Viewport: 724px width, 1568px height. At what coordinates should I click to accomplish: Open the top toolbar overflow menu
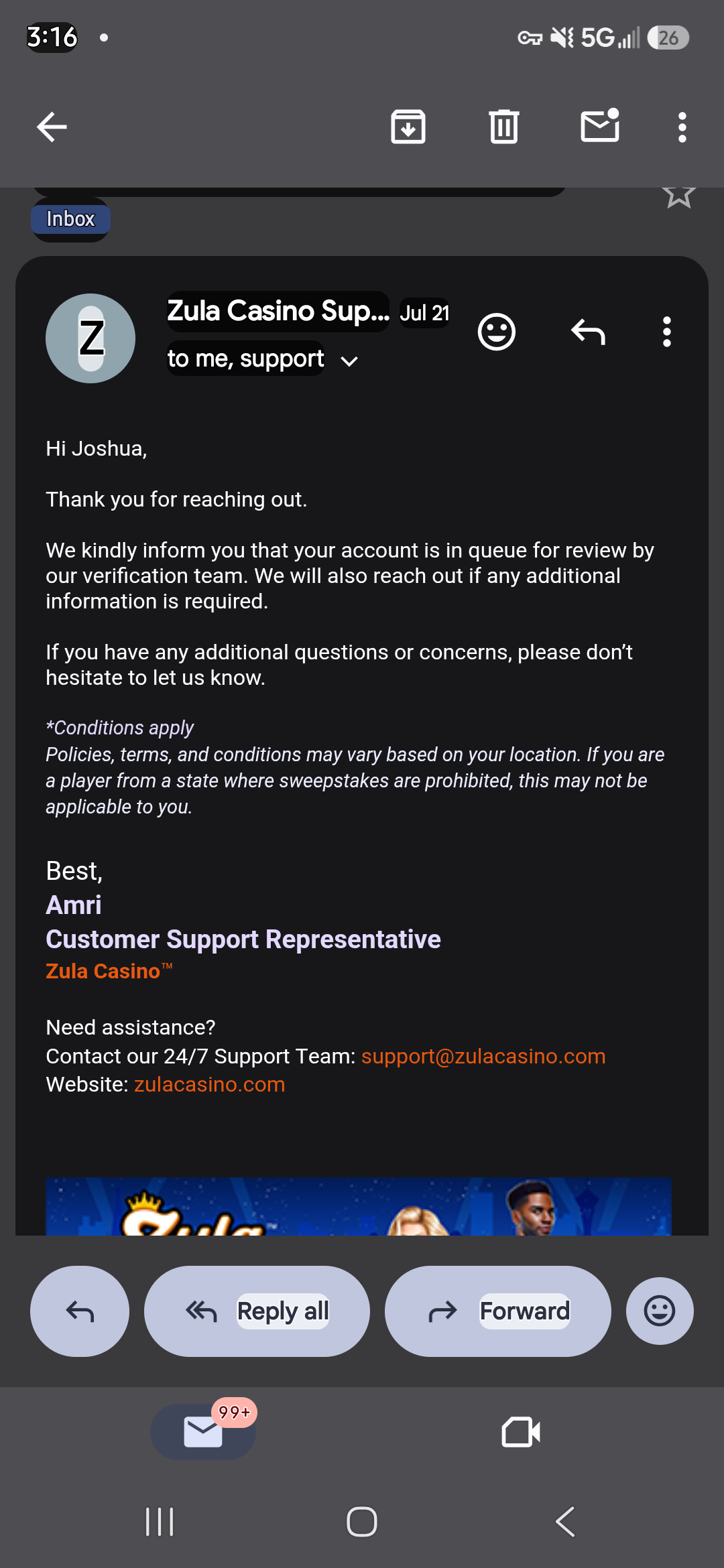click(682, 127)
